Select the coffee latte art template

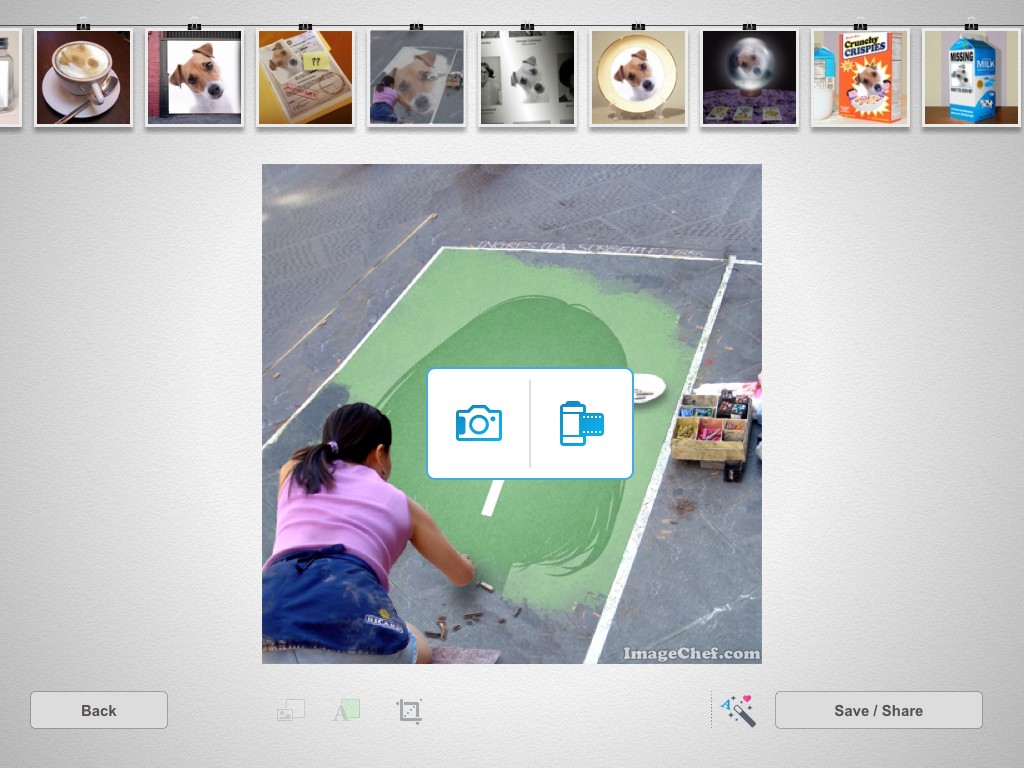click(83, 77)
